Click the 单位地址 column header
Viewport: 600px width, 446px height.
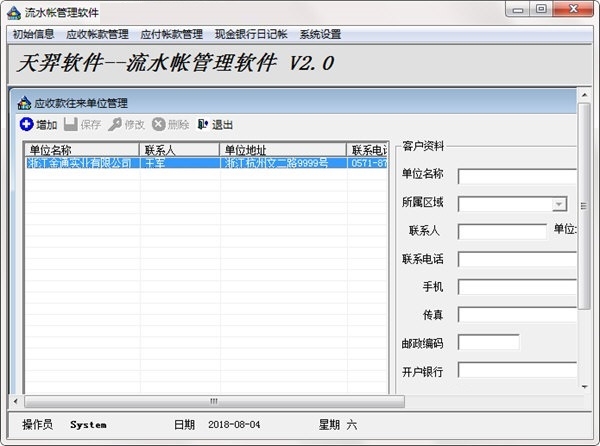pos(283,150)
